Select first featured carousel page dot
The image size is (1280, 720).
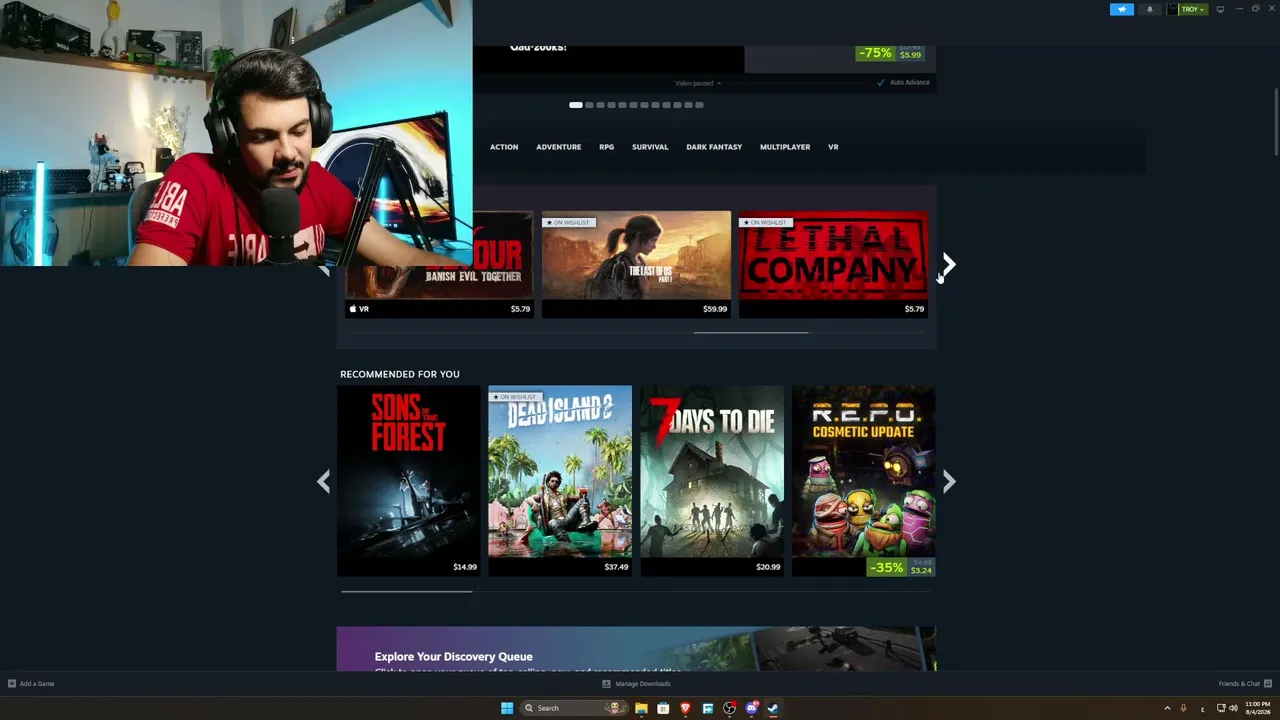coord(576,105)
